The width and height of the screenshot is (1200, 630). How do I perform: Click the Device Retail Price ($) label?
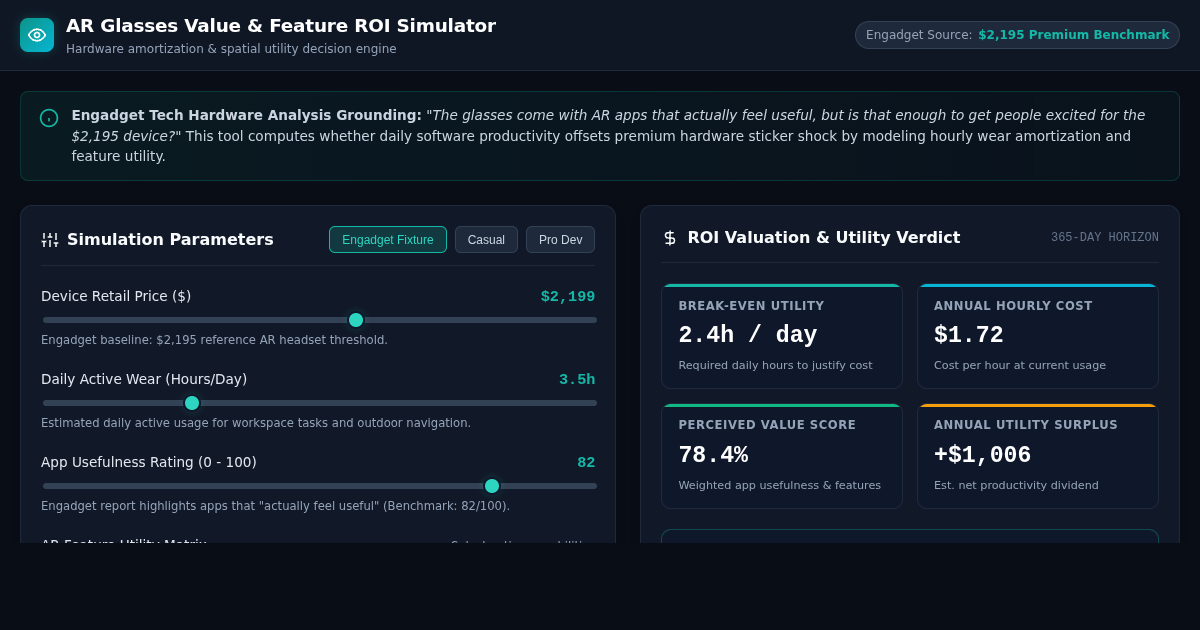116,296
